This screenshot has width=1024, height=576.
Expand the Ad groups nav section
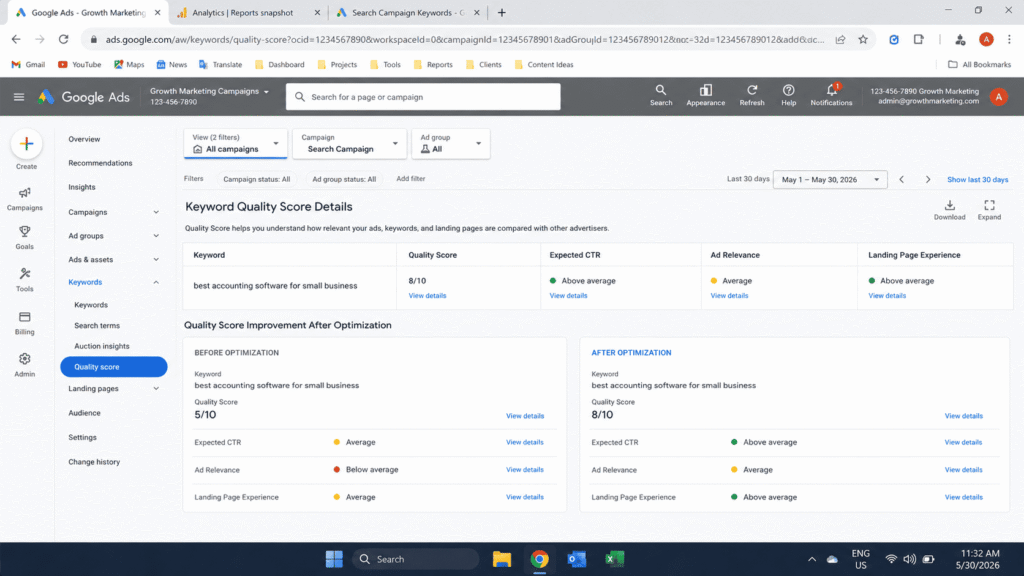click(x=156, y=236)
